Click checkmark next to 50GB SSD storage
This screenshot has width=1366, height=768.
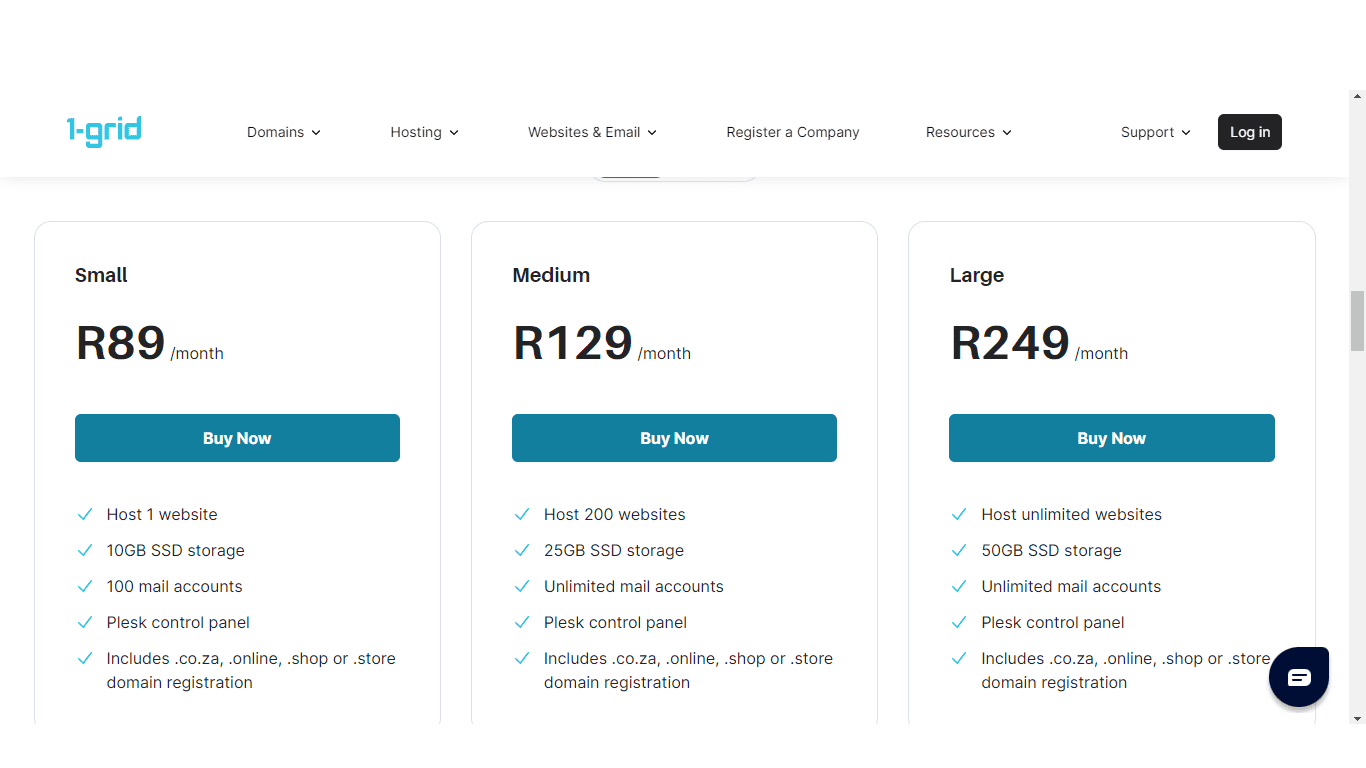click(959, 550)
